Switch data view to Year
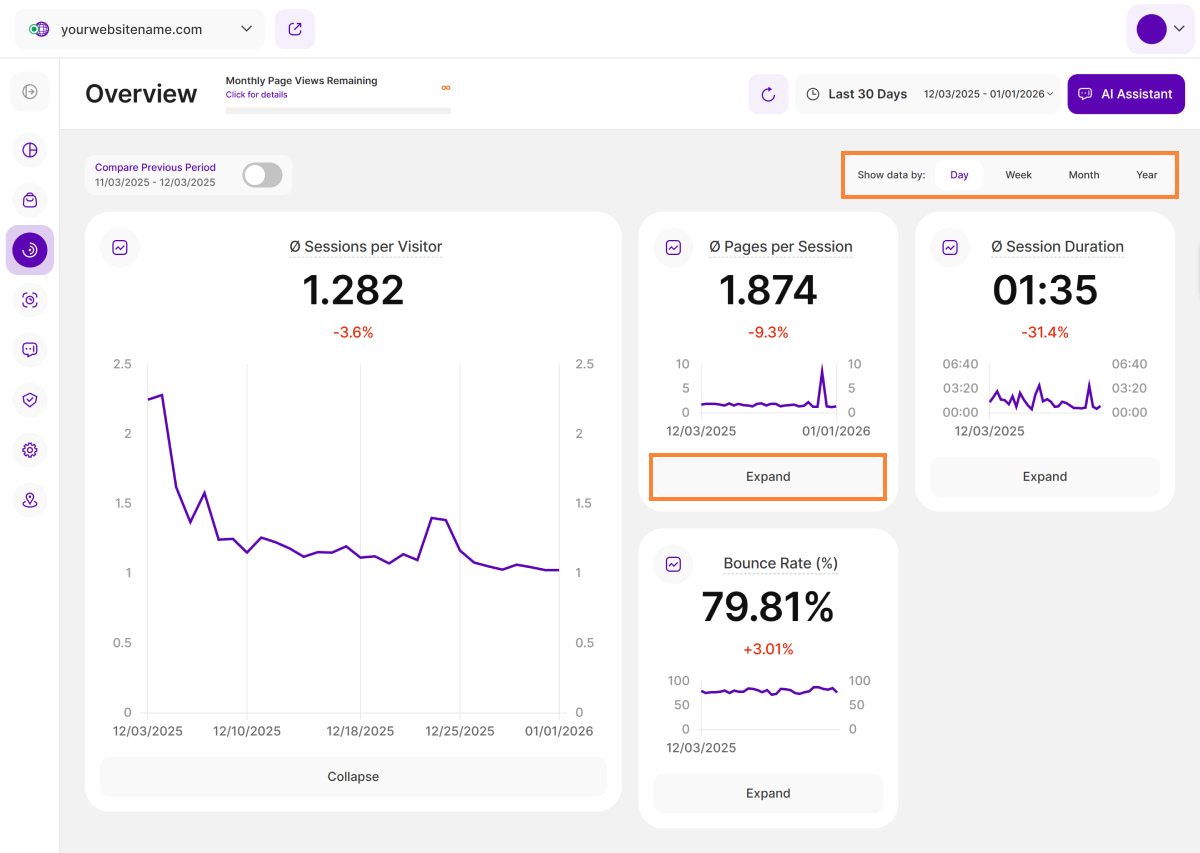Viewport: 1200px width, 853px height. click(1146, 175)
